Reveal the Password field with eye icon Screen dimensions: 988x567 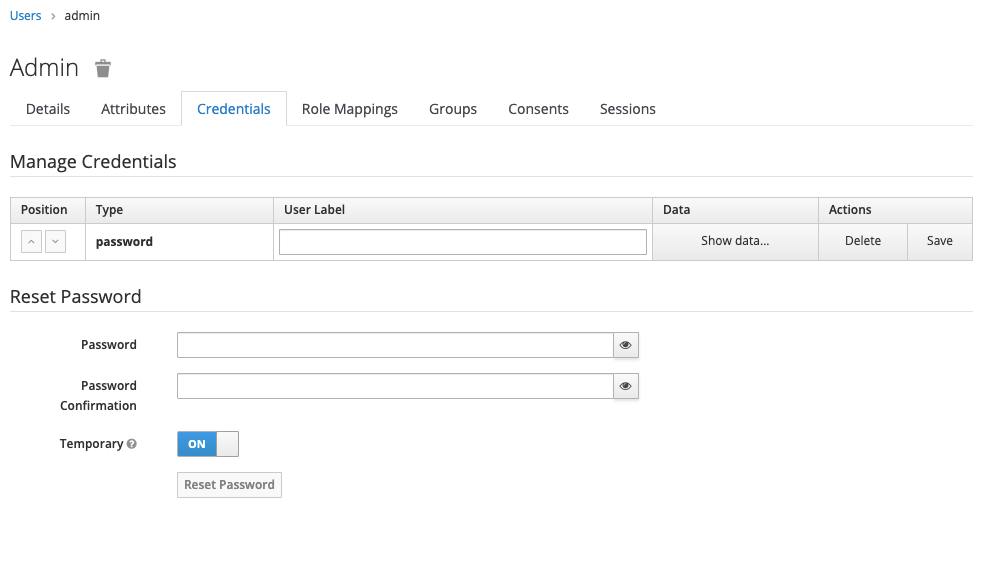click(625, 345)
